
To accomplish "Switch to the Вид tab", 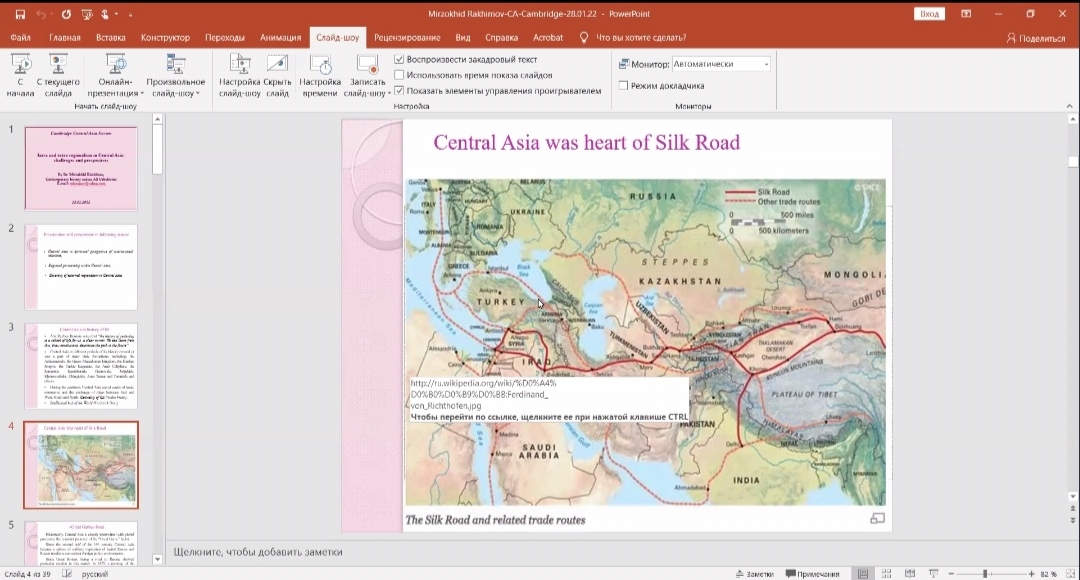I will (463, 38).
